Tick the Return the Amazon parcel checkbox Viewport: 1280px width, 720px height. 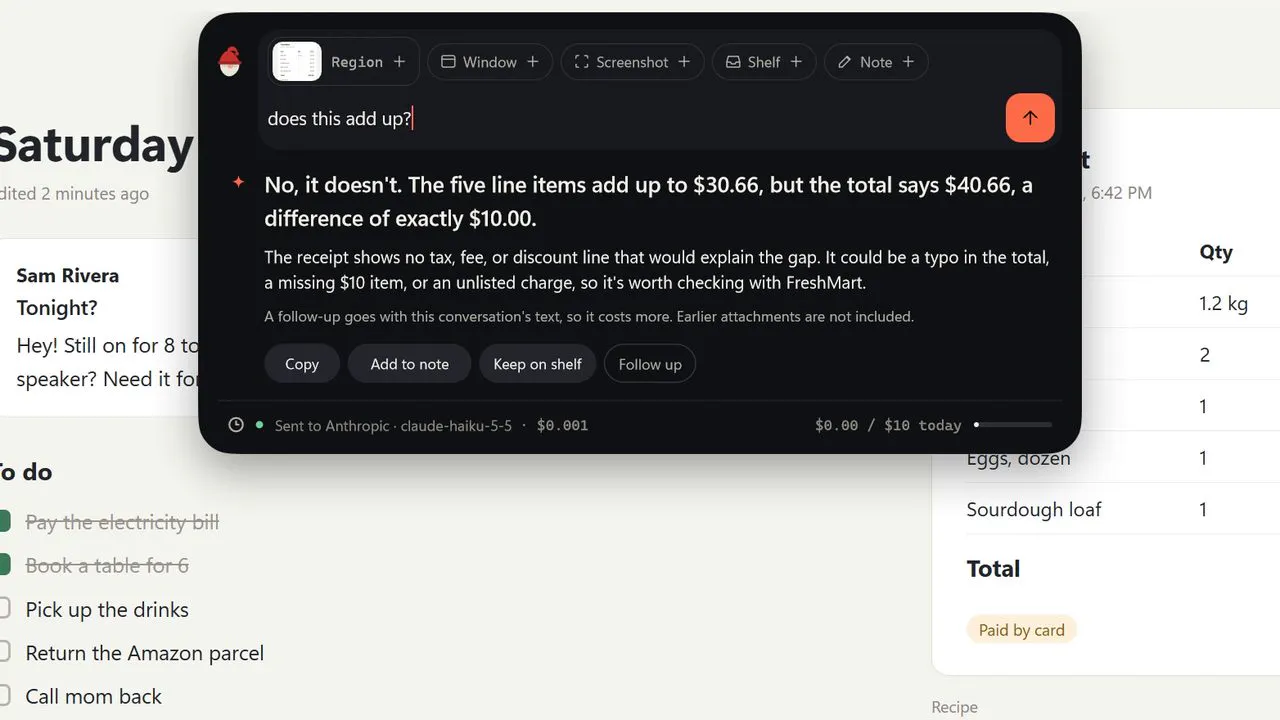pos(4,652)
